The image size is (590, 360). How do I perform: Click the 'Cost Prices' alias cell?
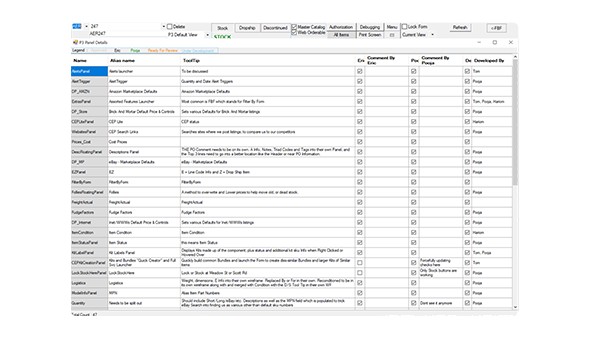click(x=144, y=142)
